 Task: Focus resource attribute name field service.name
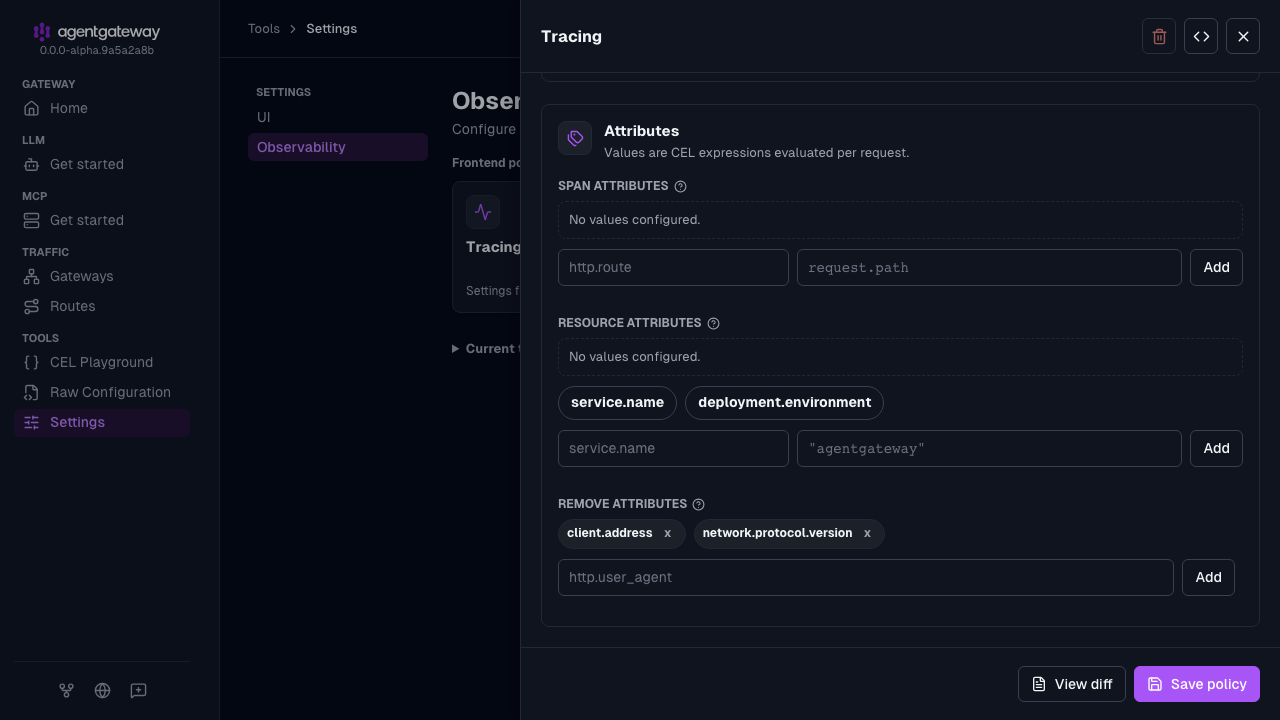point(673,448)
